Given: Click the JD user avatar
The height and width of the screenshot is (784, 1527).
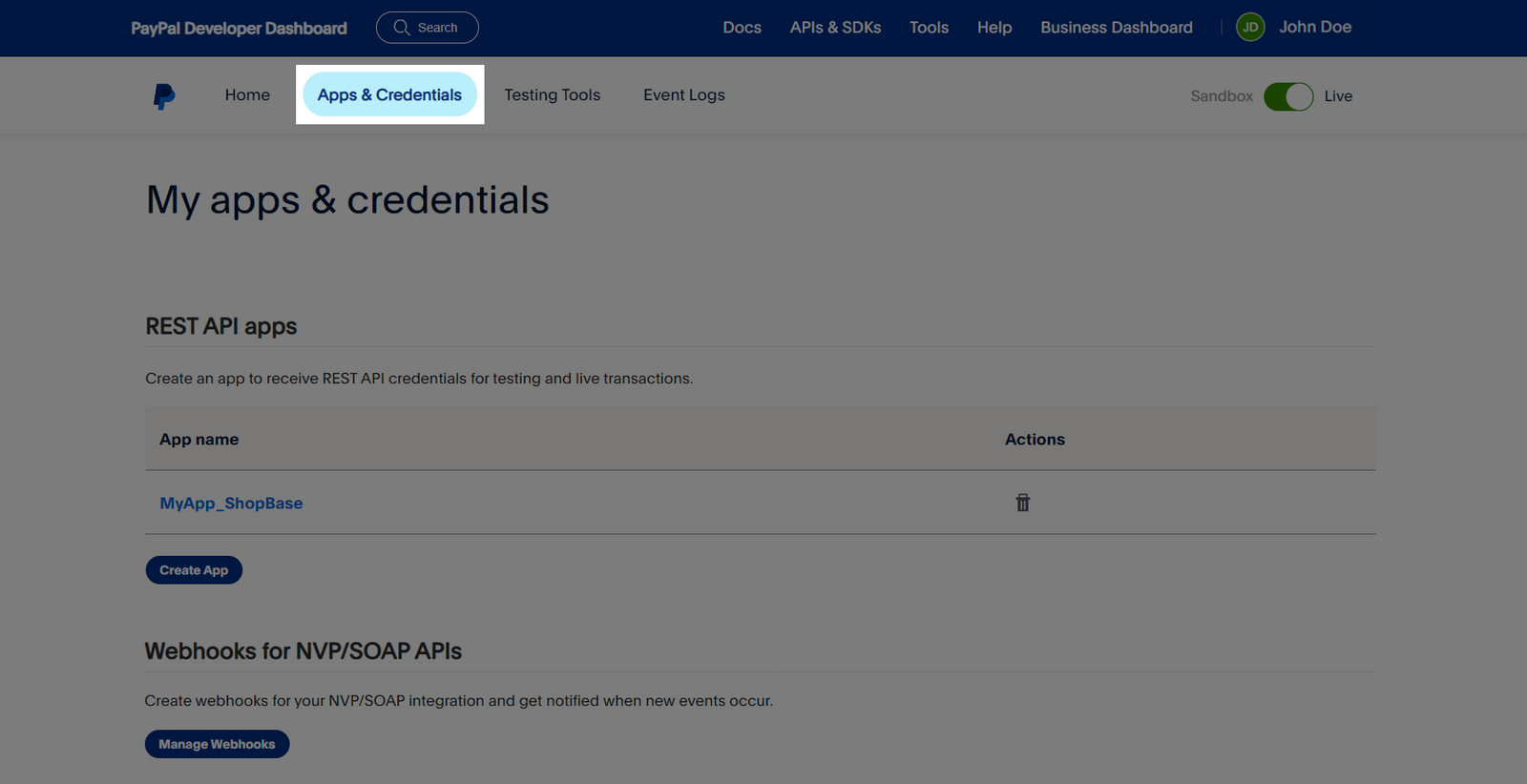Looking at the screenshot, I should click(x=1249, y=28).
